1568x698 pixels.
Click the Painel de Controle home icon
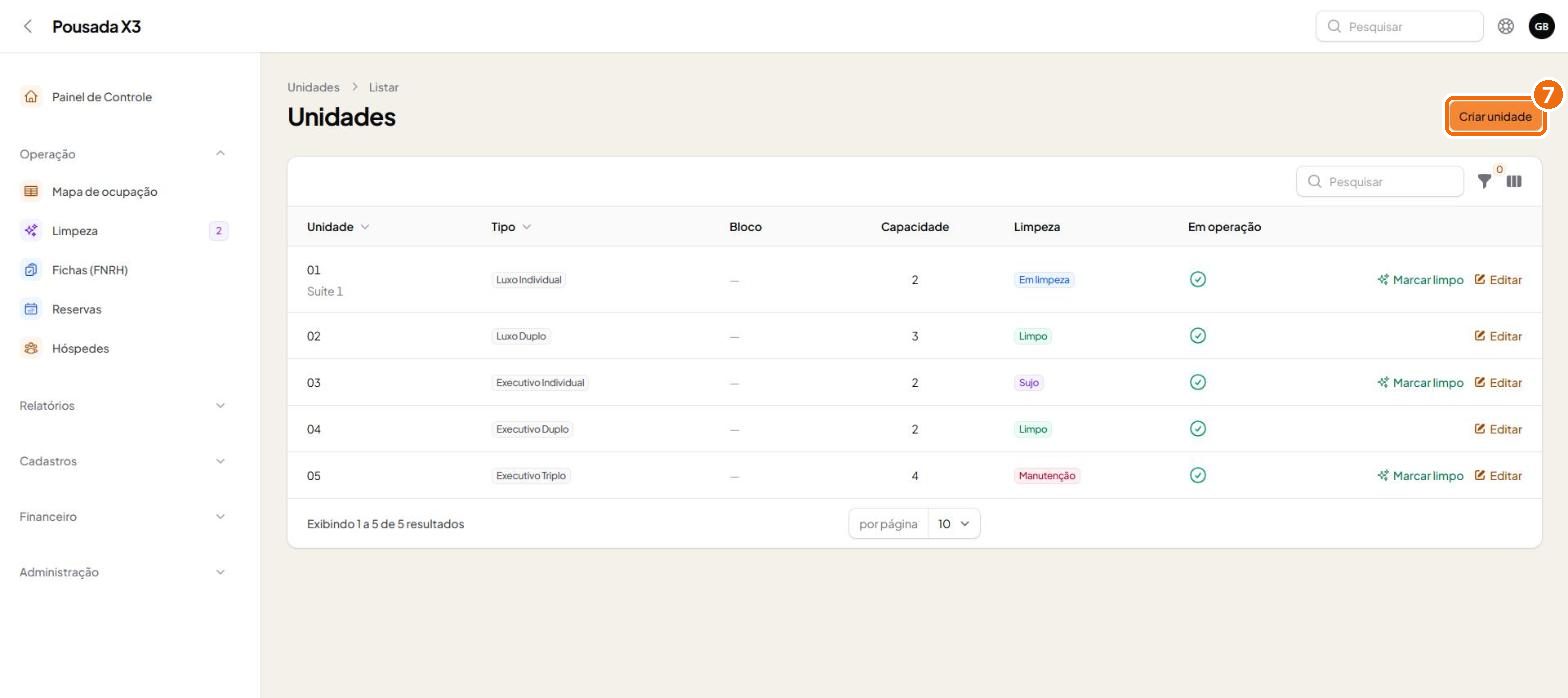pos(31,97)
